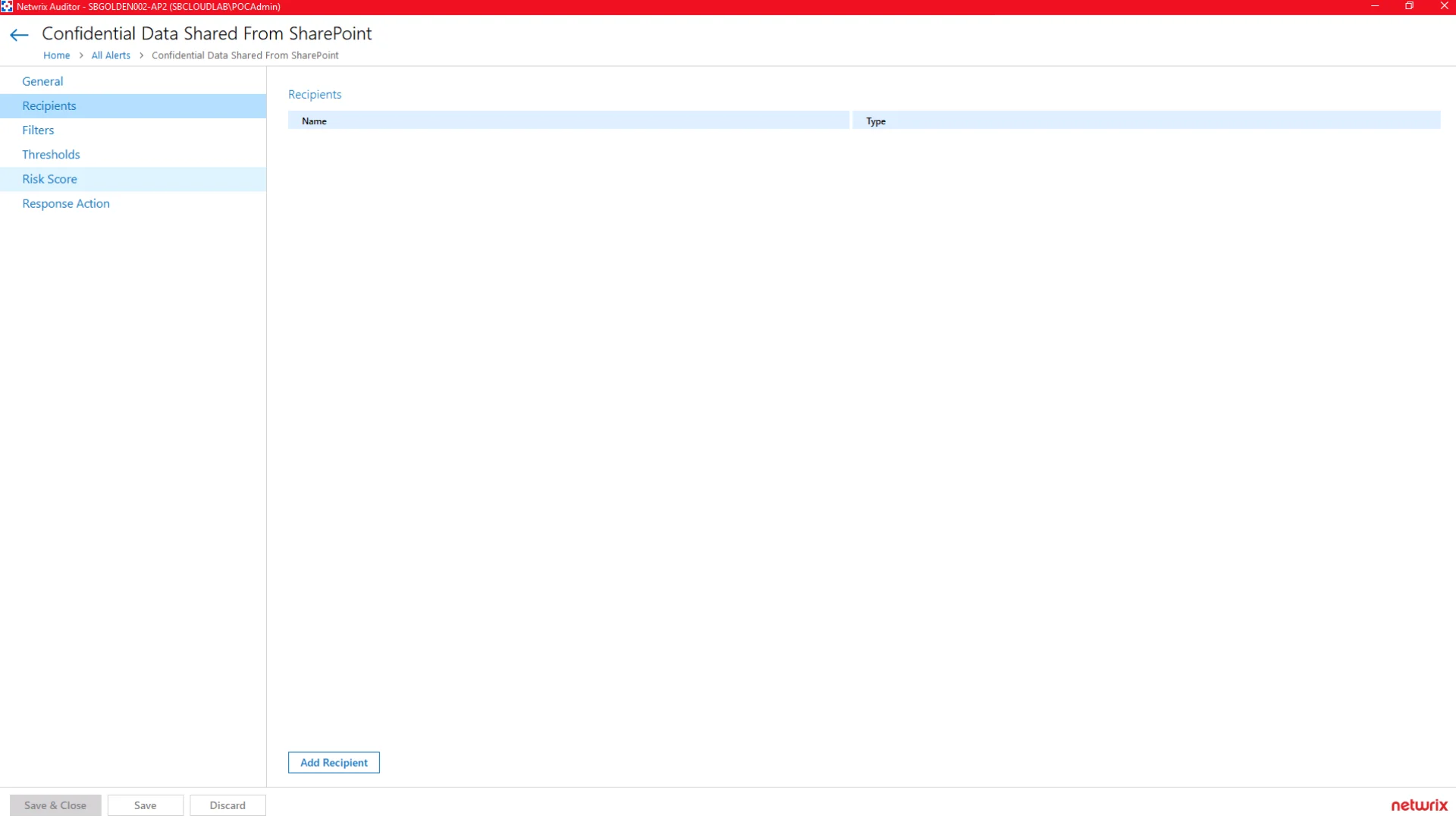Click the current breadcrumb Confidential Data Shared From SharePoint
This screenshot has height=819, width=1456.
(245, 55)
